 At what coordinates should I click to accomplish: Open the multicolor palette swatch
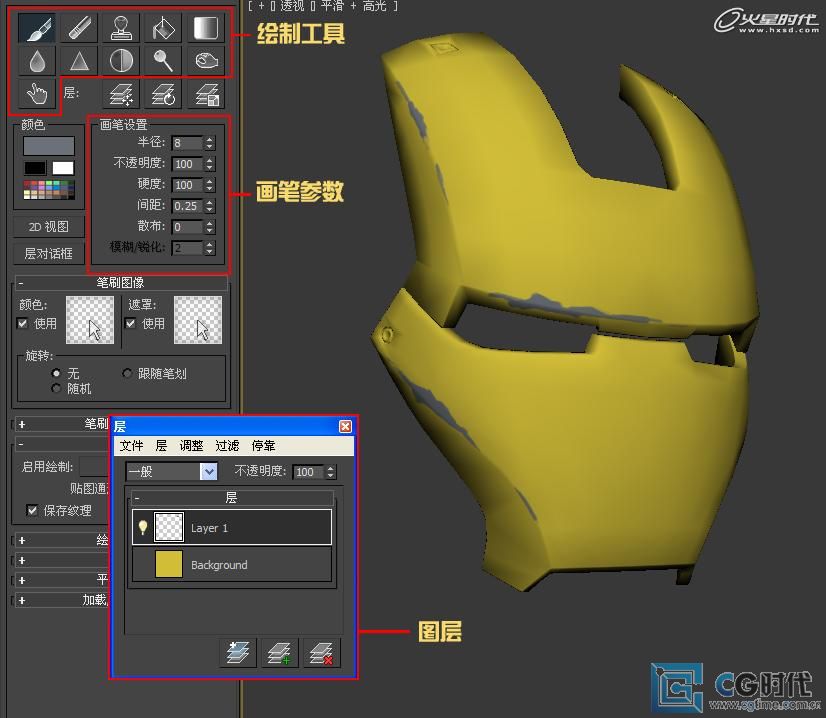coord(48,190)
